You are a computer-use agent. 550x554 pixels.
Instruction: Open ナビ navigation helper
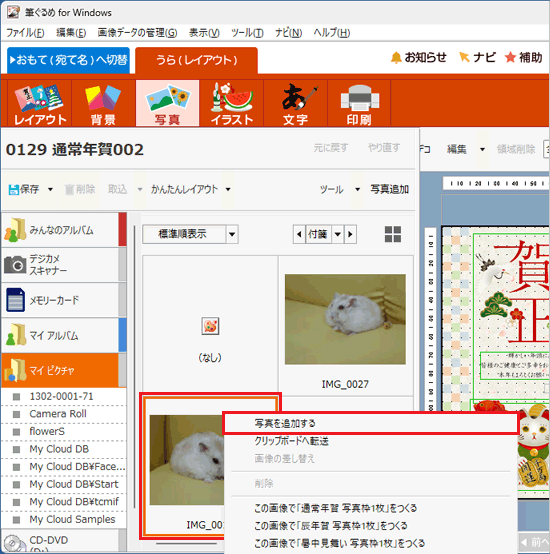[x=477, y=57]
